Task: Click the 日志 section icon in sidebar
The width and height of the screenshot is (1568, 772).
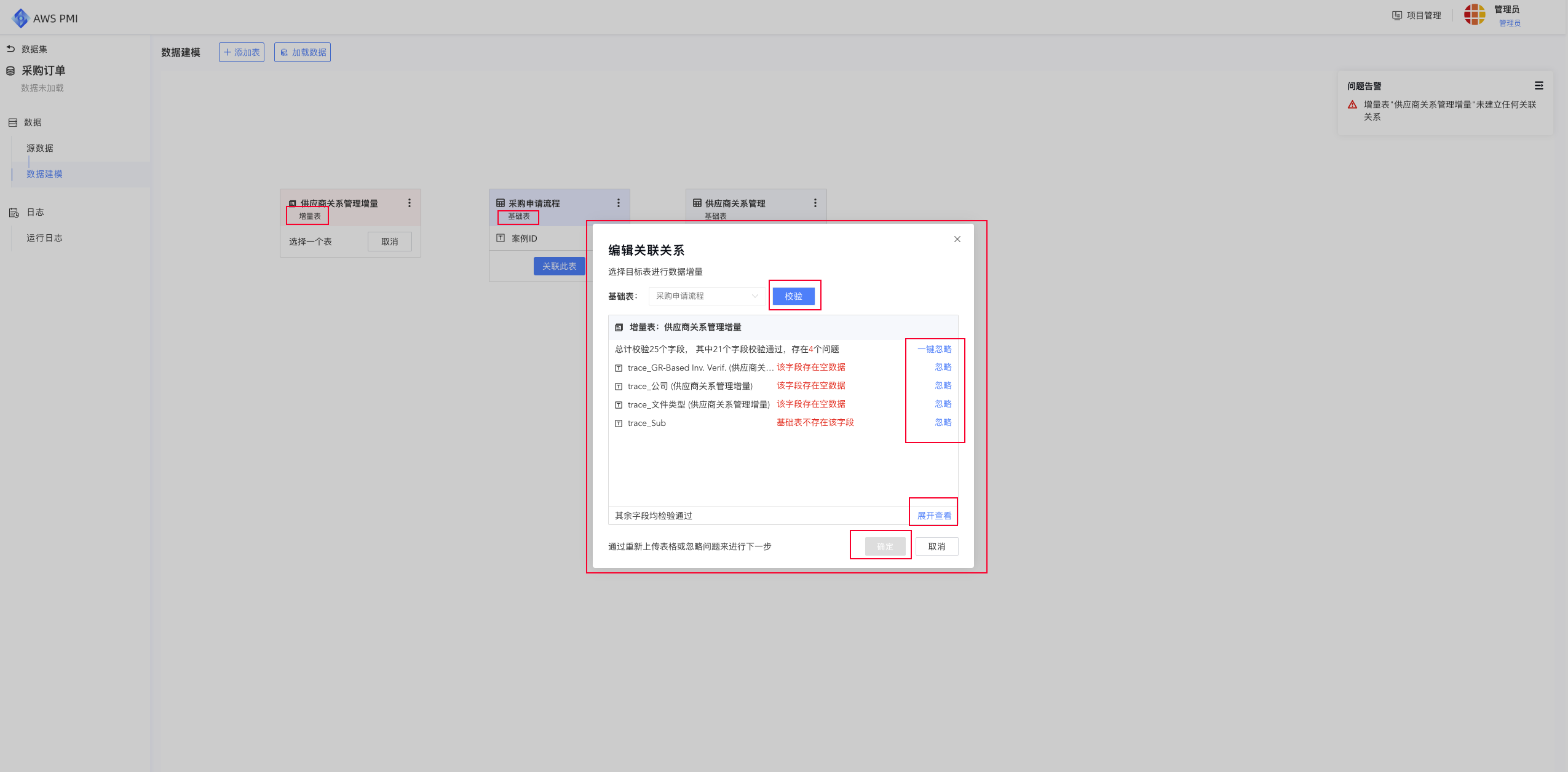Action: pyautogui.click(x=14, y=212)
